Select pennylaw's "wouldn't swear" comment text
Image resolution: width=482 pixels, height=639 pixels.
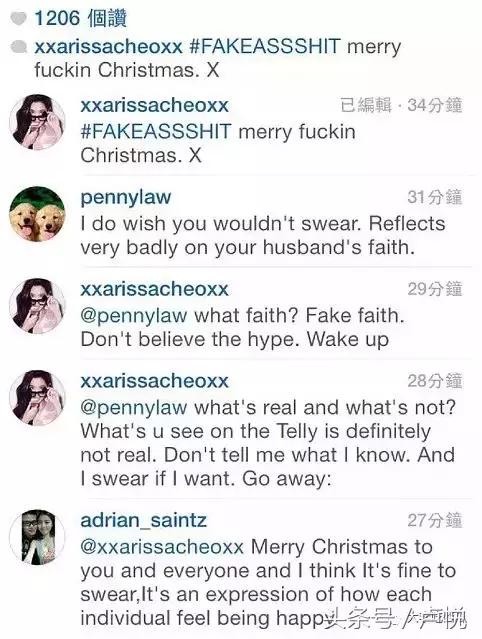coord(263,236)
